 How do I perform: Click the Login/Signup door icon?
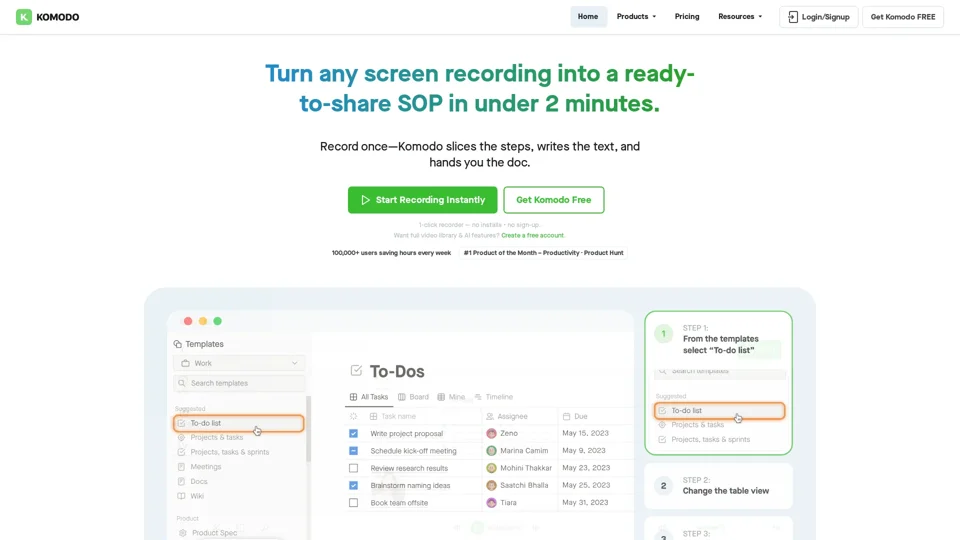tap(793, 17)
